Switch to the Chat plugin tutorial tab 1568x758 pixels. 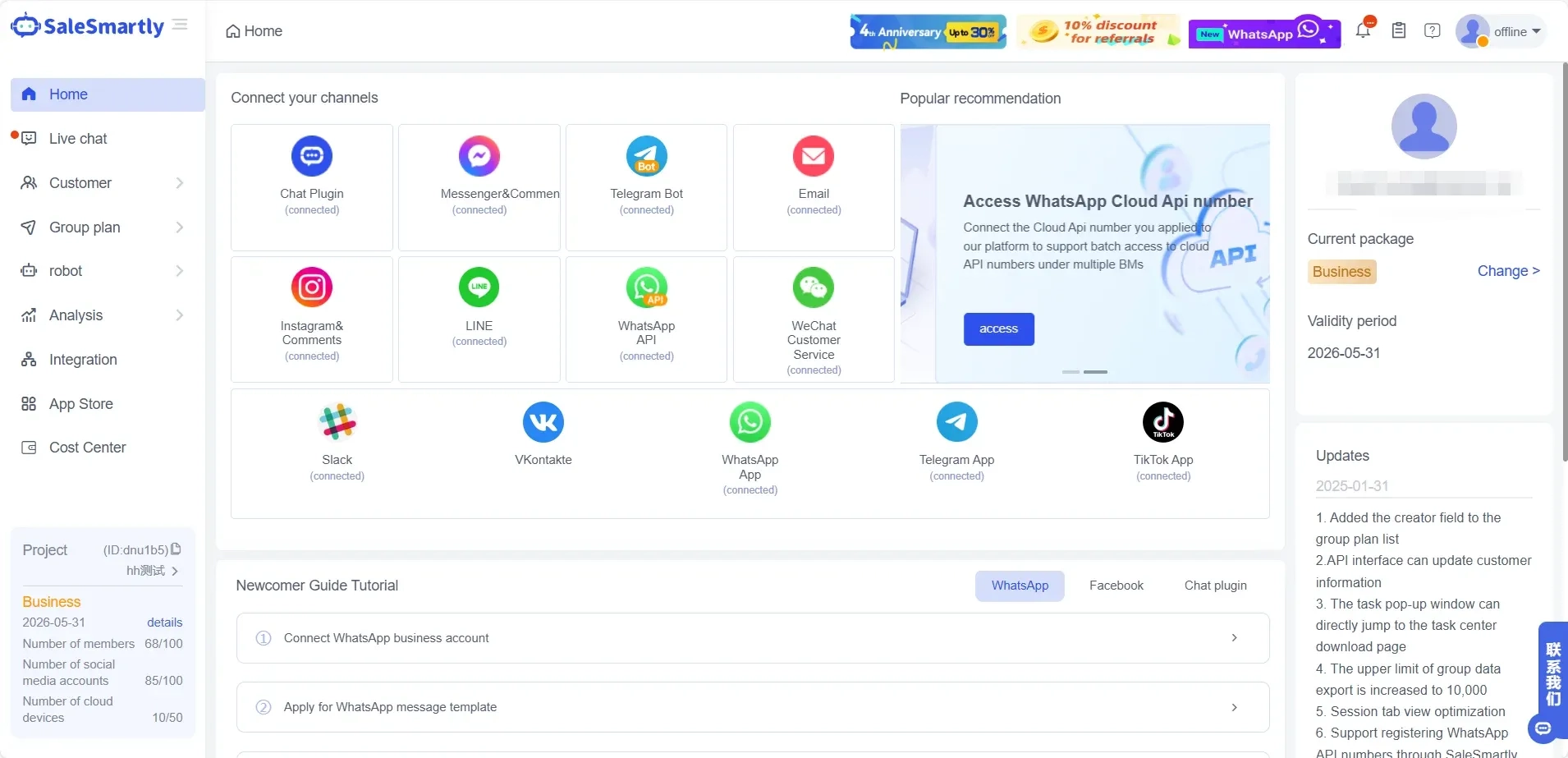tap(1215, 586)
